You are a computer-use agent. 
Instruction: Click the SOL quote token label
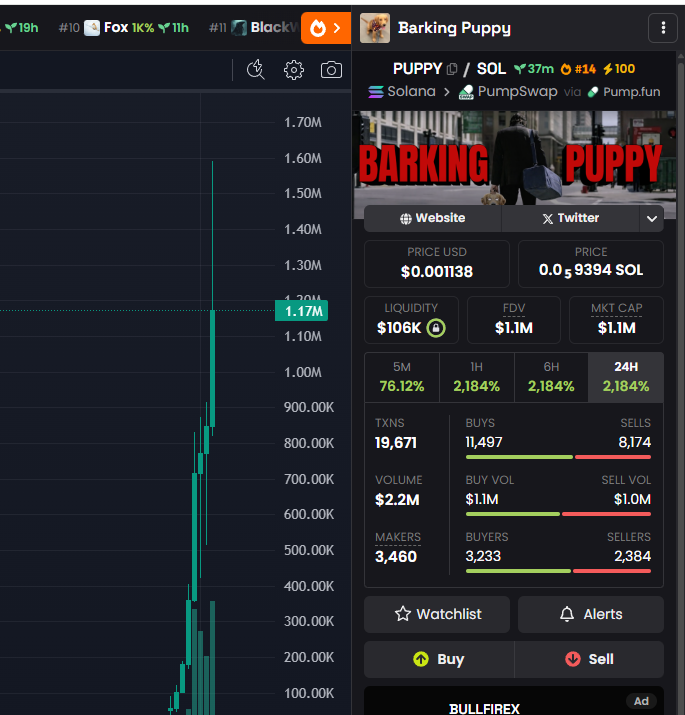[491, 69]
